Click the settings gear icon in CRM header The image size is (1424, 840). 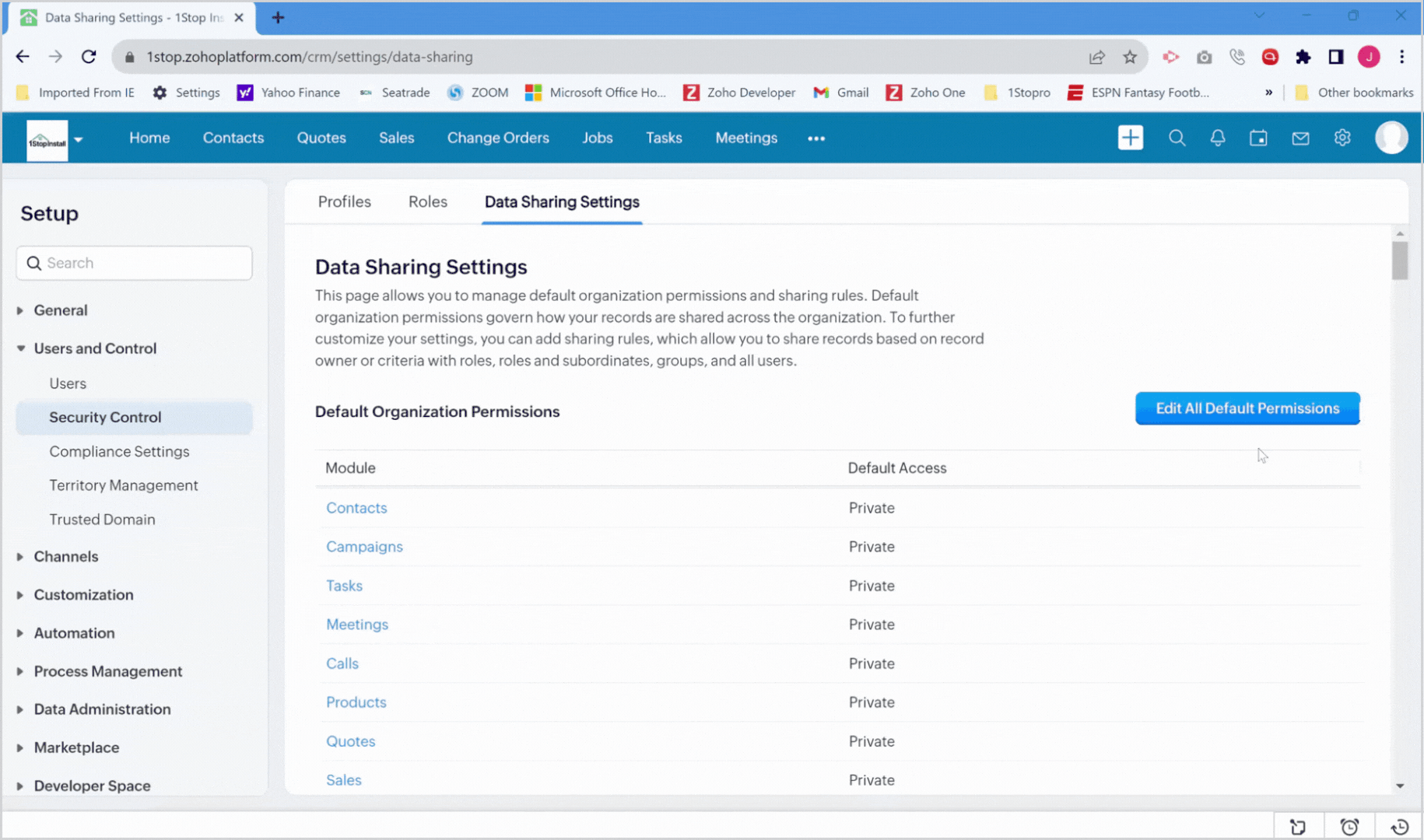pos(1342,138)
